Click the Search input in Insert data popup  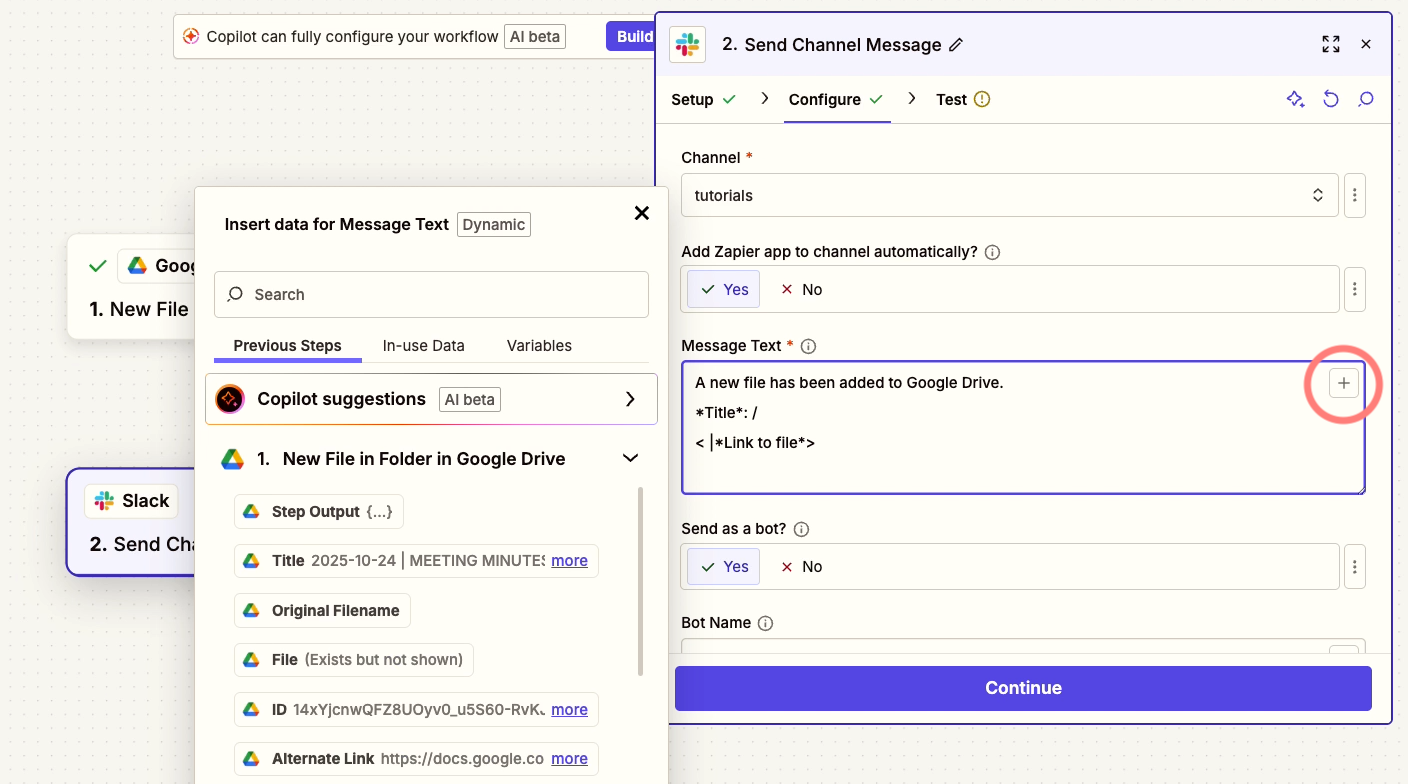click(431, 294)
